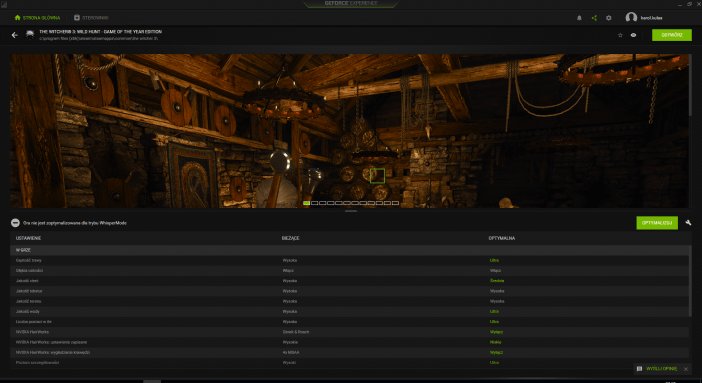Open the green share icon
Image resolution: width=702 pixels, height=383 pixels.
[x=594, y=18]
